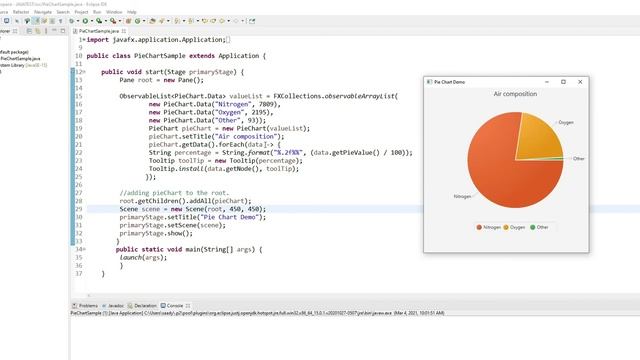Open the Refactor menu
The width and height of the screenshot is (640, 360).
point(21,12)
